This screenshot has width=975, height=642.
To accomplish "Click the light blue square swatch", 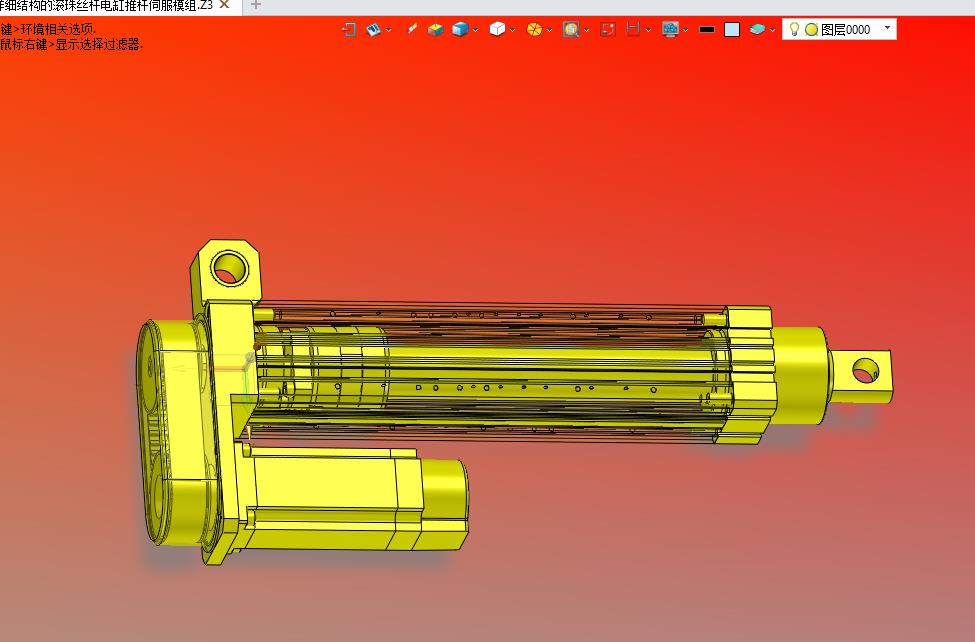I will [732, 29].
